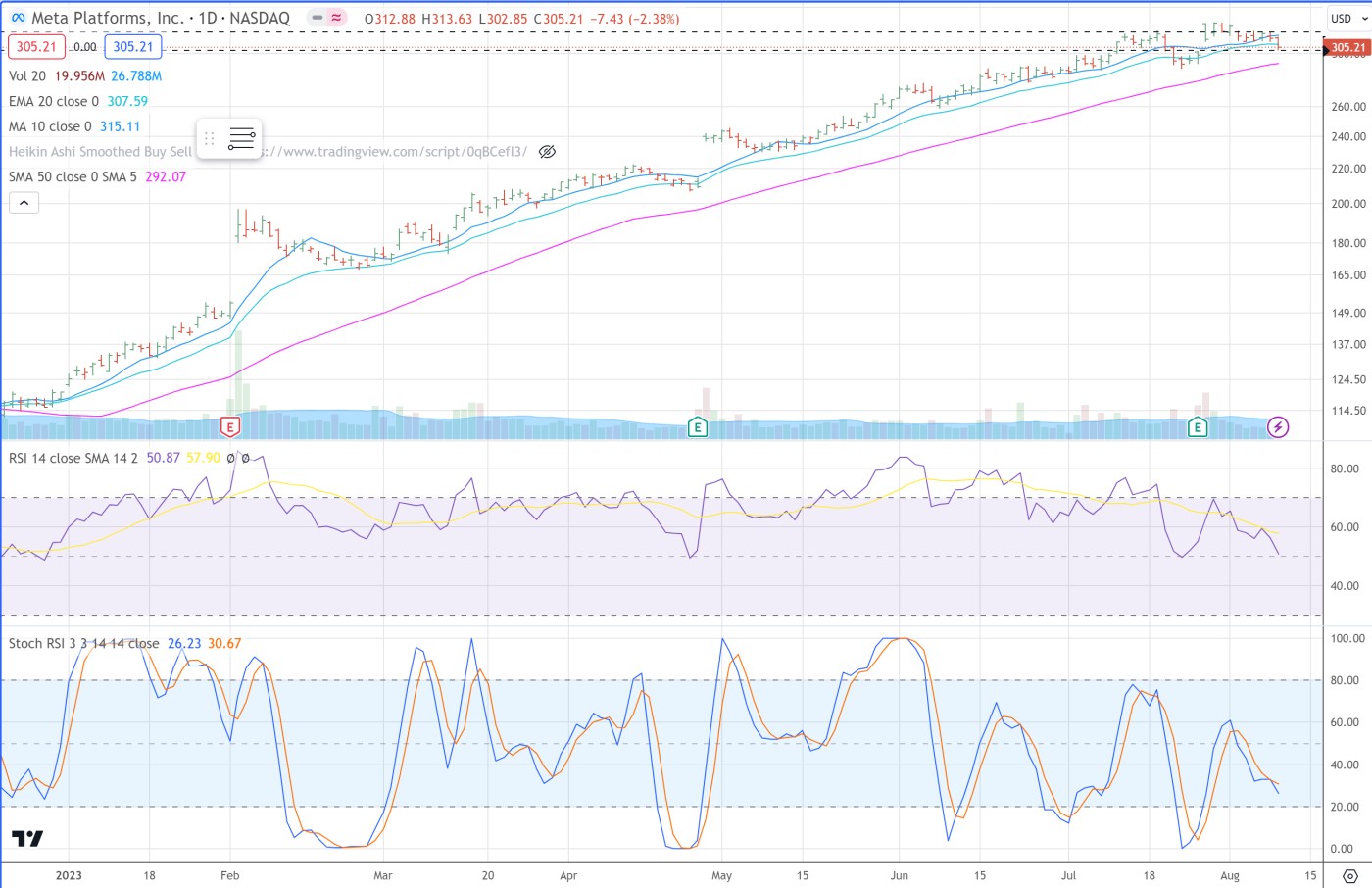Click the MA value 315.11
This screenshot has height=888, width=1372.
pyautogui.click(x=120, y=126)
